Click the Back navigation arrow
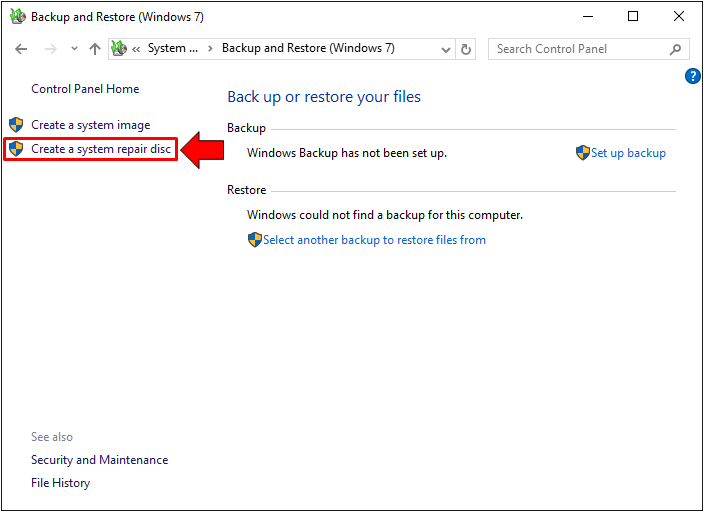The image size is (704, 512). click(x=21, y=49)
